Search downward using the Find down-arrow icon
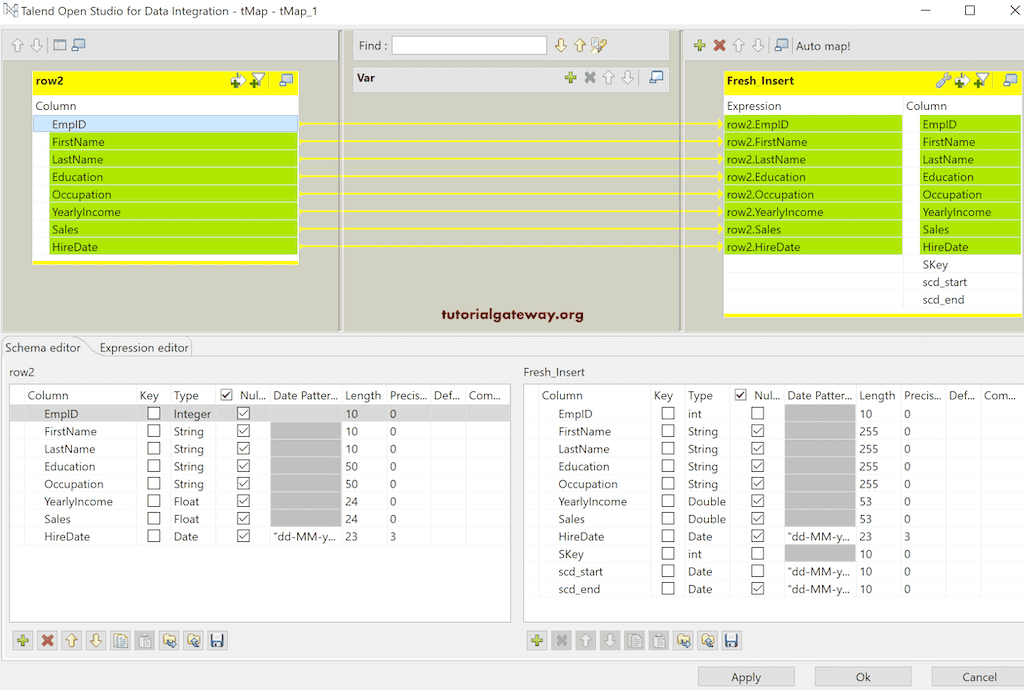Image resolution: width=1024 pixels, height=690 pixels. [560, 45]
